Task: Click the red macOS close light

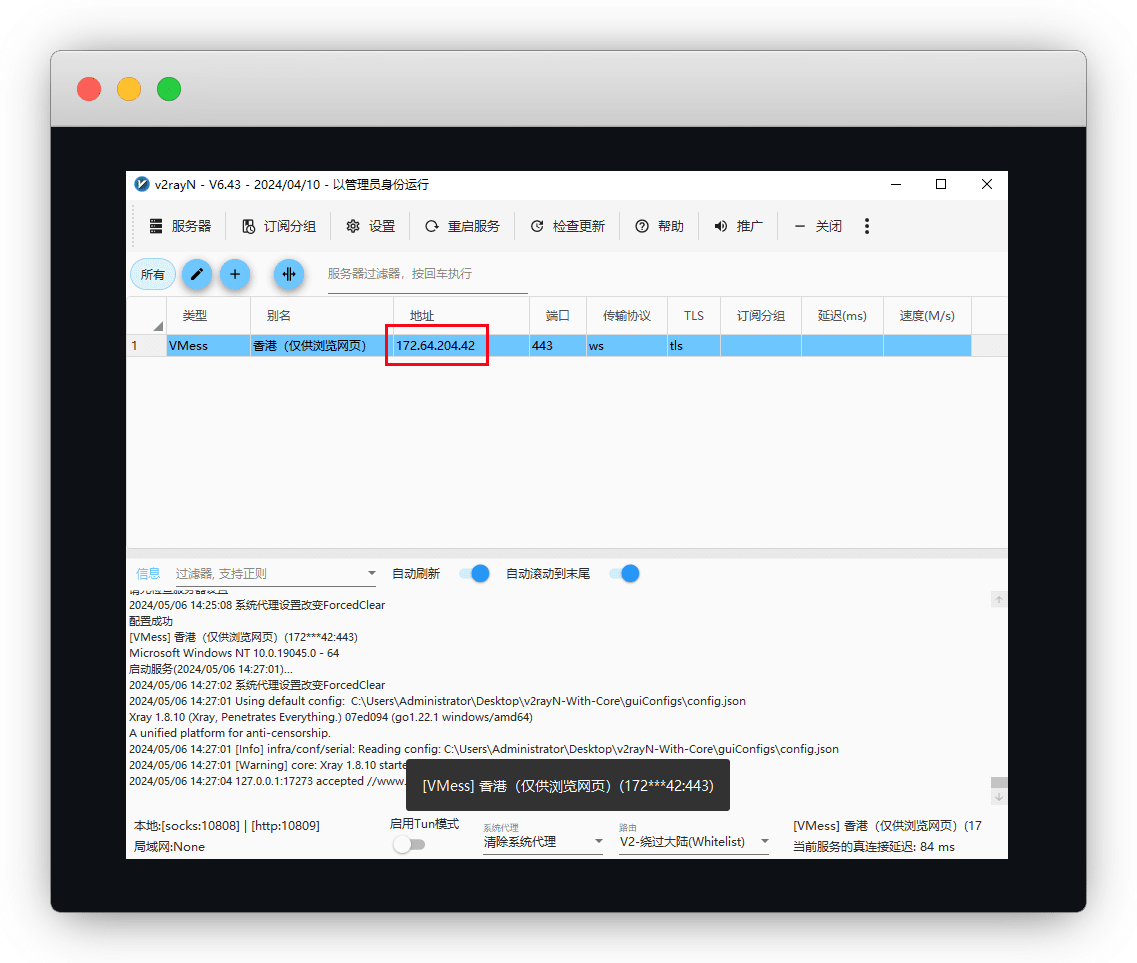Action: pyautogui.click(x=89, y=89)
